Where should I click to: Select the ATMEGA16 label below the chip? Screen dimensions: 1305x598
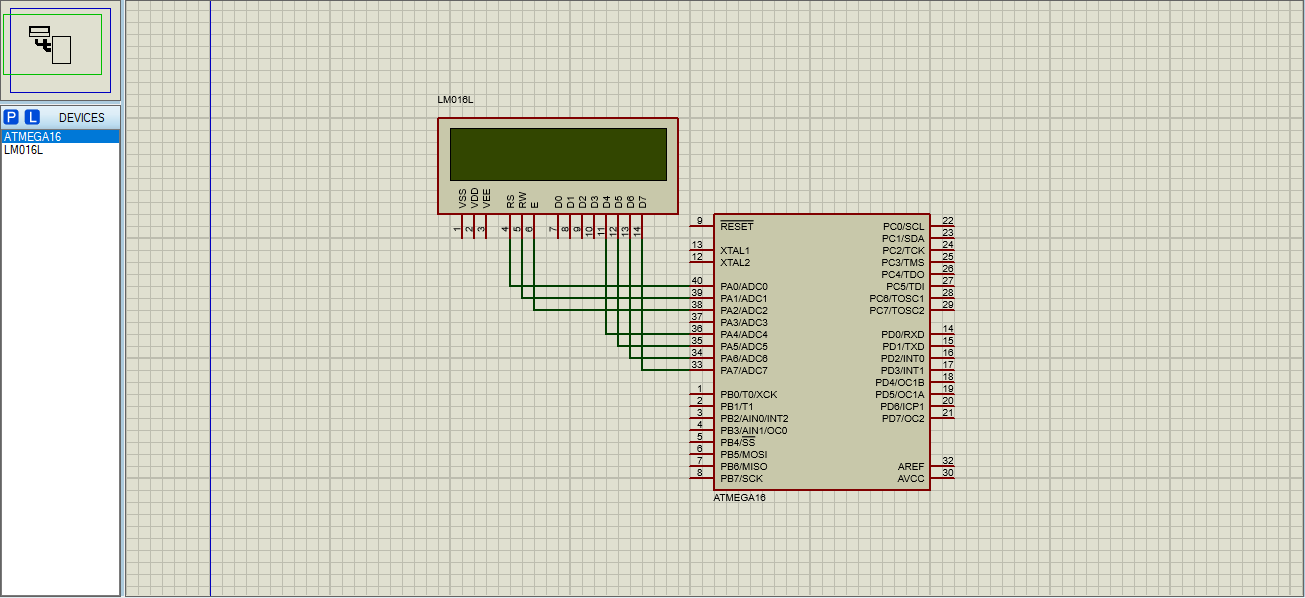coord(739,497)
